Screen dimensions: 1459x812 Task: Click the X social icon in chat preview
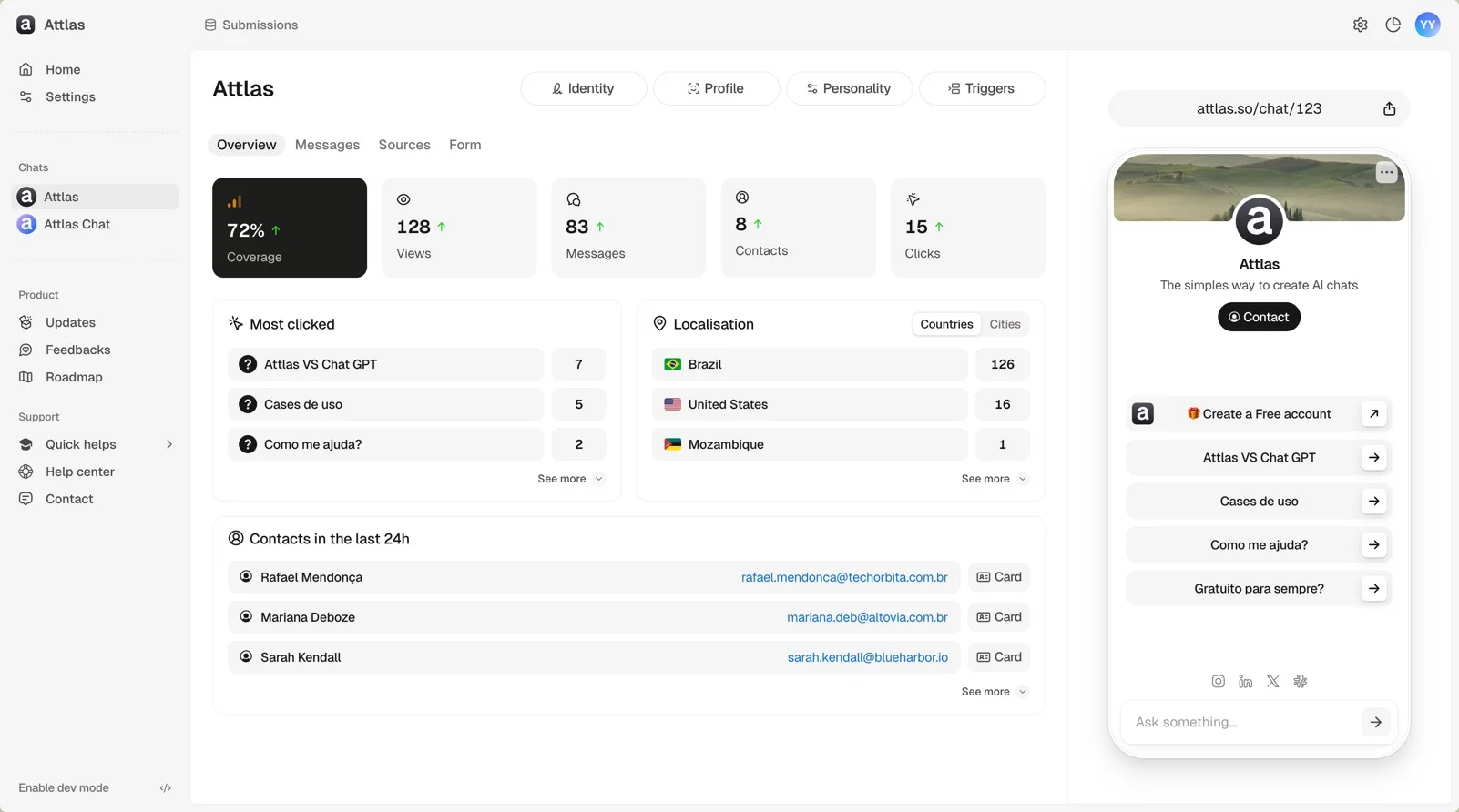pyautogui.click(x=1272, y=681)
